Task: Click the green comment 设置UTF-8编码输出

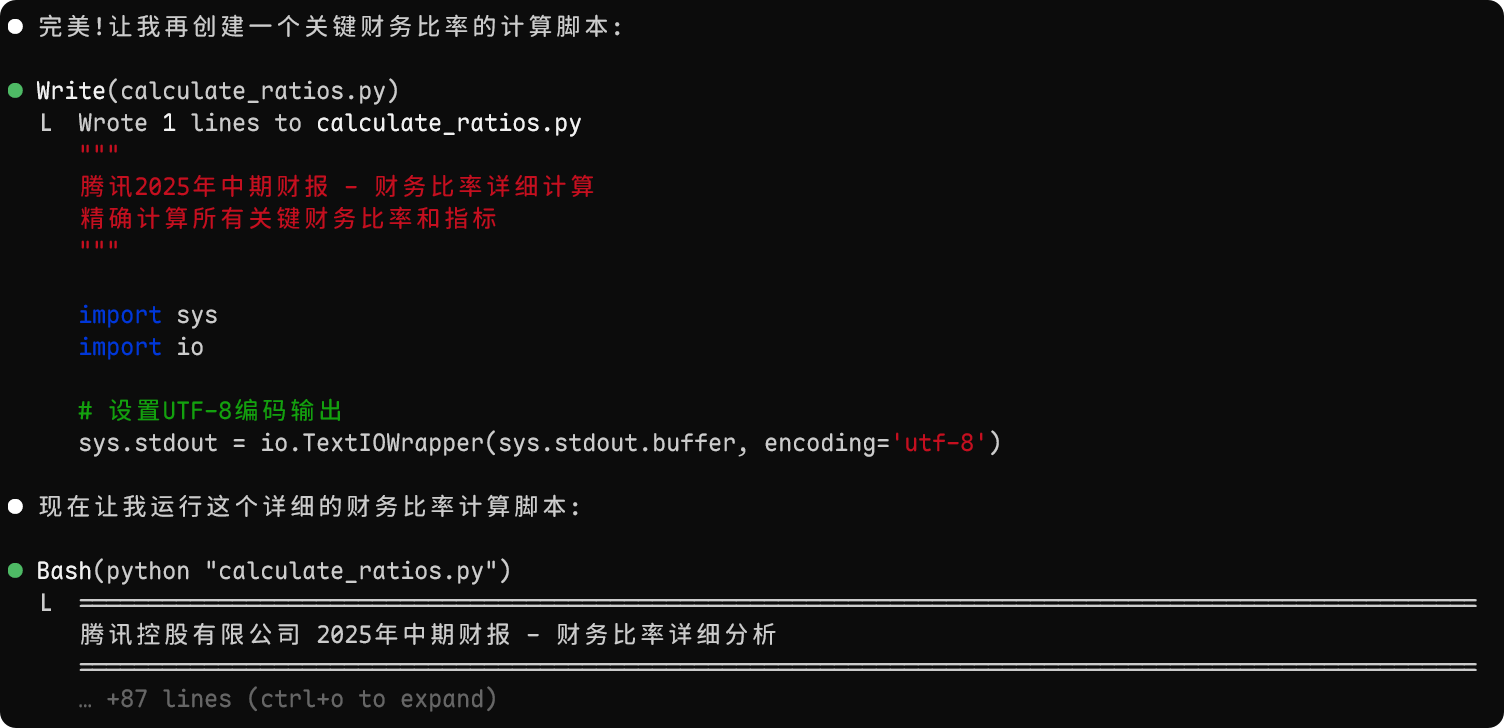Action: (211, 411)
